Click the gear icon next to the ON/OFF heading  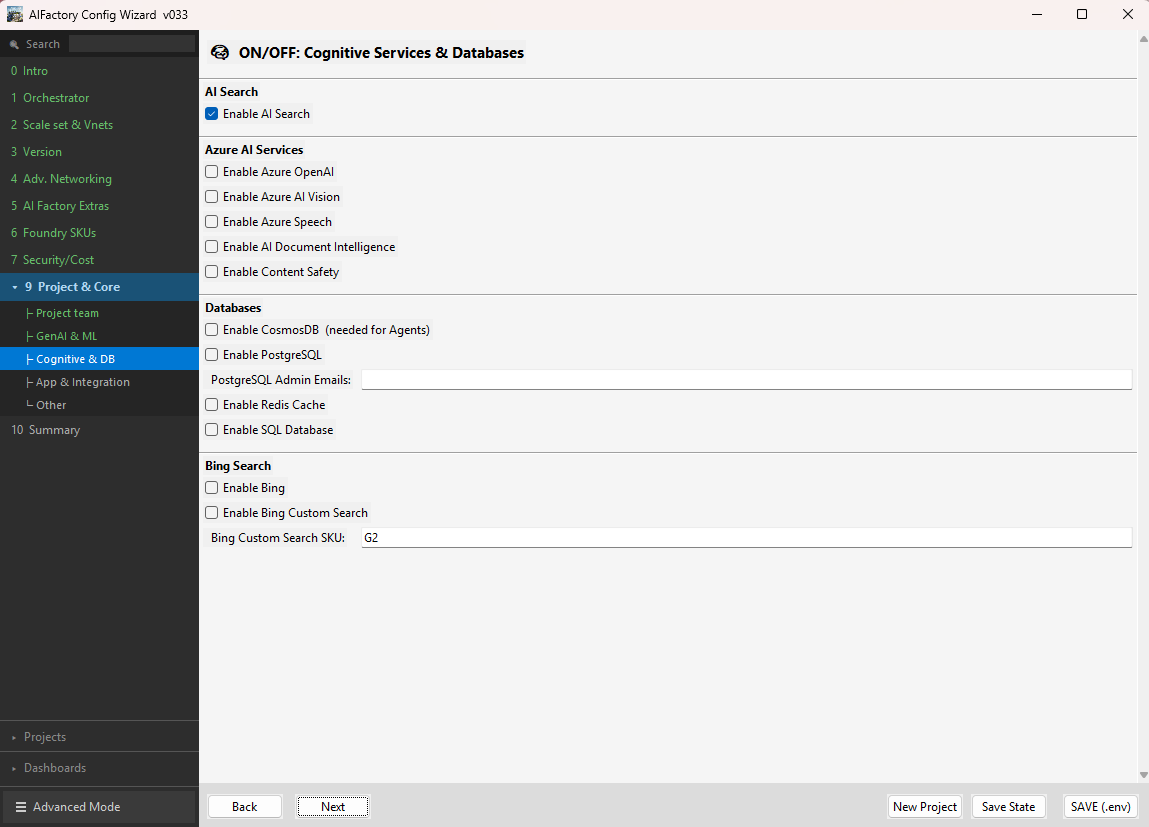(x=219, y=52)
